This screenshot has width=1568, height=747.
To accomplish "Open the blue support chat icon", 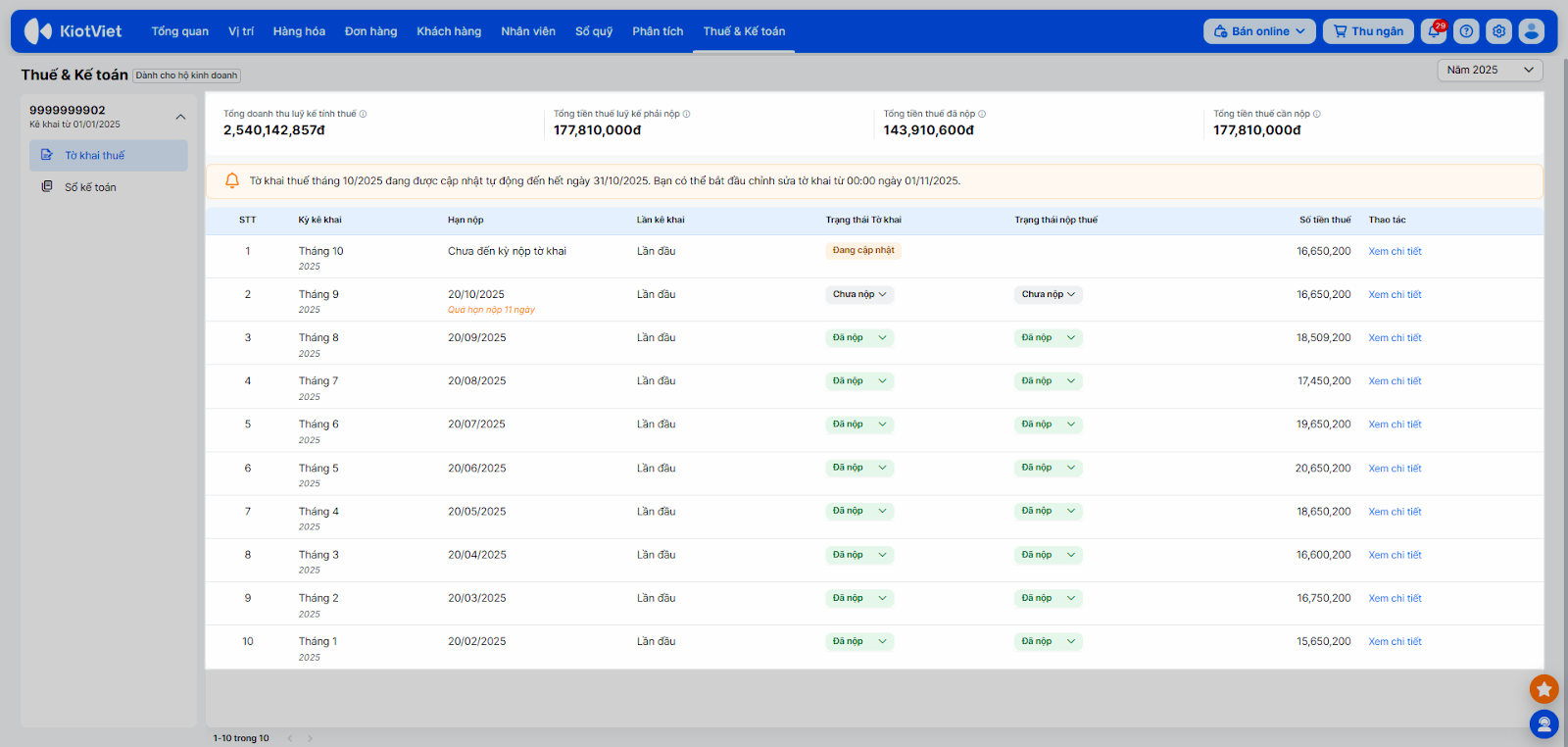I will [x=1543, y=724].
